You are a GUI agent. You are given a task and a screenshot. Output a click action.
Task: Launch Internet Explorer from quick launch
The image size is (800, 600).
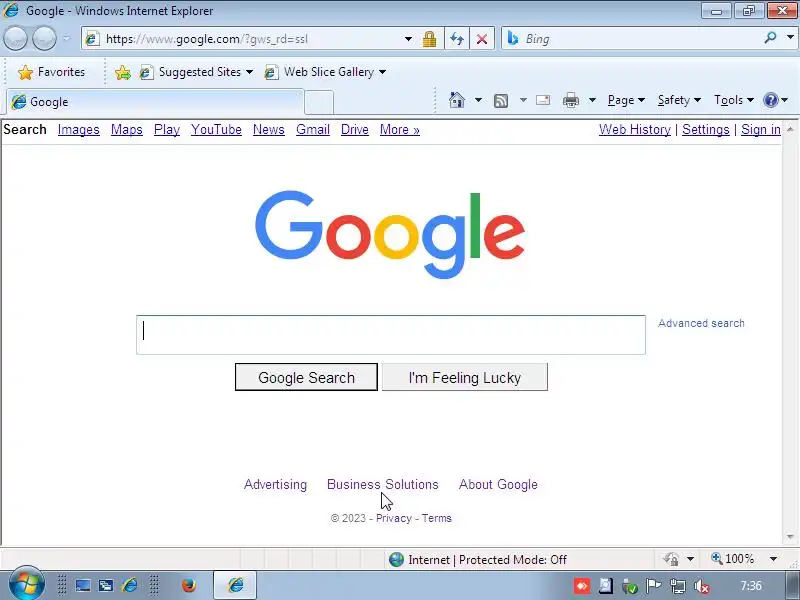click(x=130, y=585)
